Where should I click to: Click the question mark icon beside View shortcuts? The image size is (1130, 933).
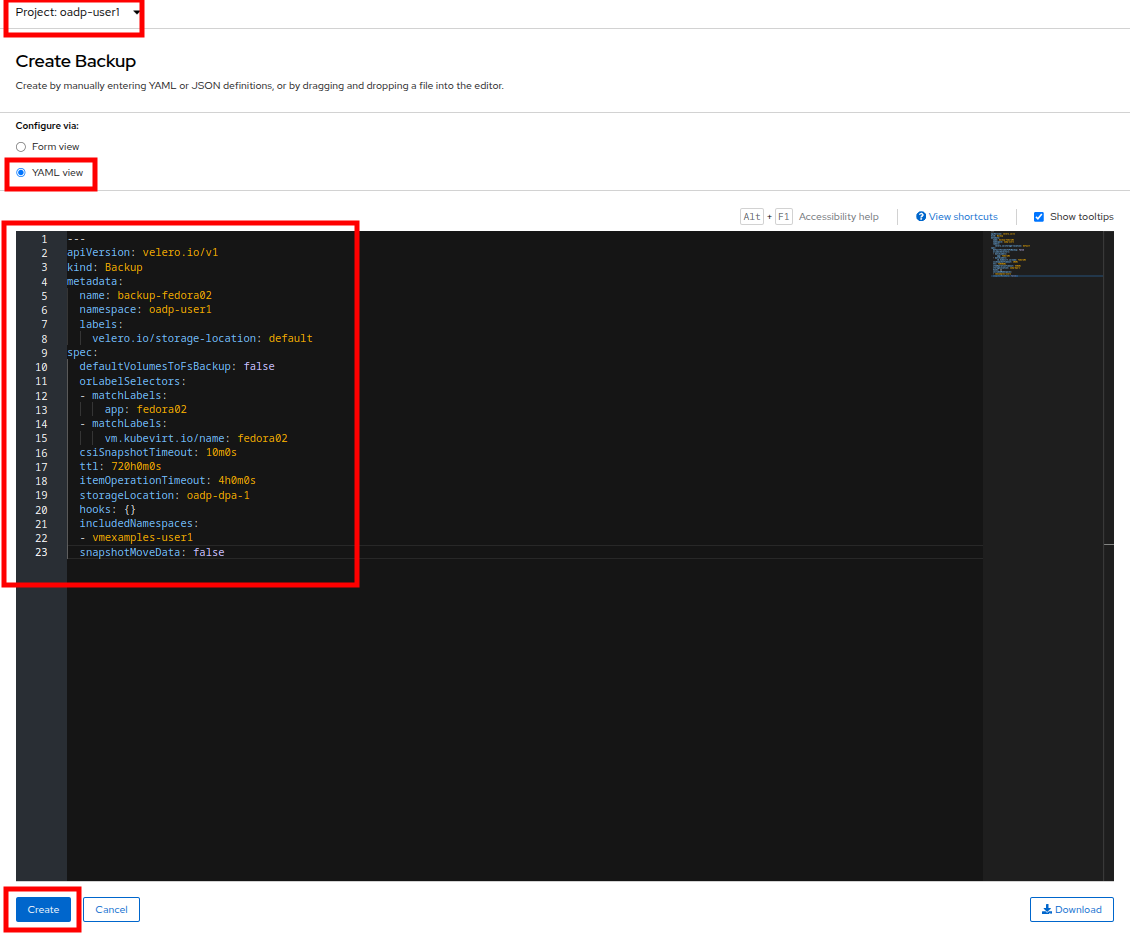921,217
